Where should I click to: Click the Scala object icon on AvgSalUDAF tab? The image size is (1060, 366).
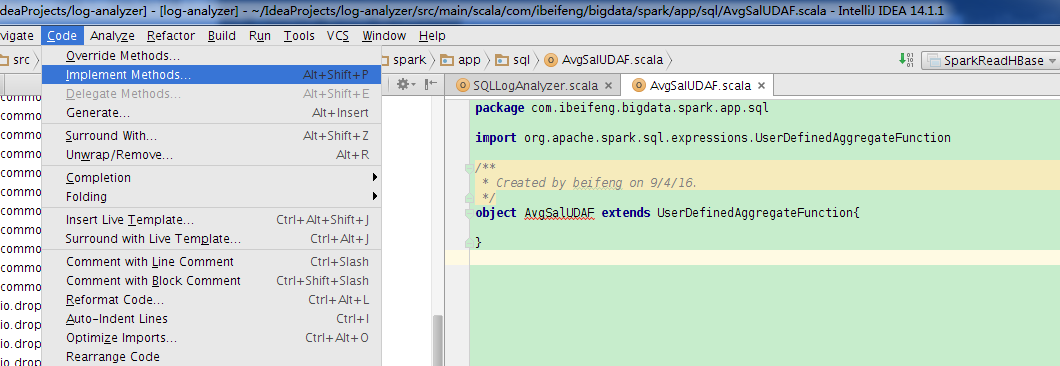point(639,85)
